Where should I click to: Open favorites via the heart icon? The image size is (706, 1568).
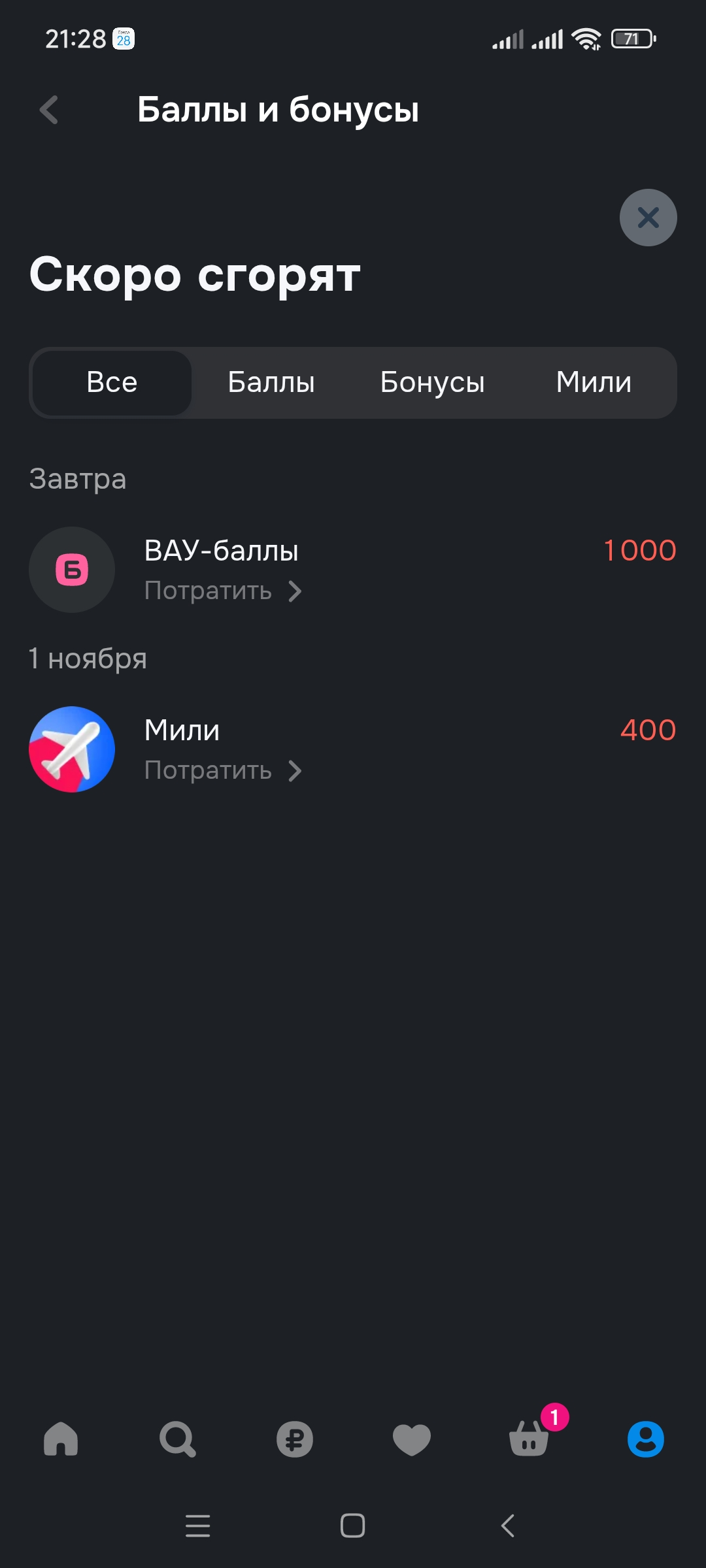[412, 1439]
